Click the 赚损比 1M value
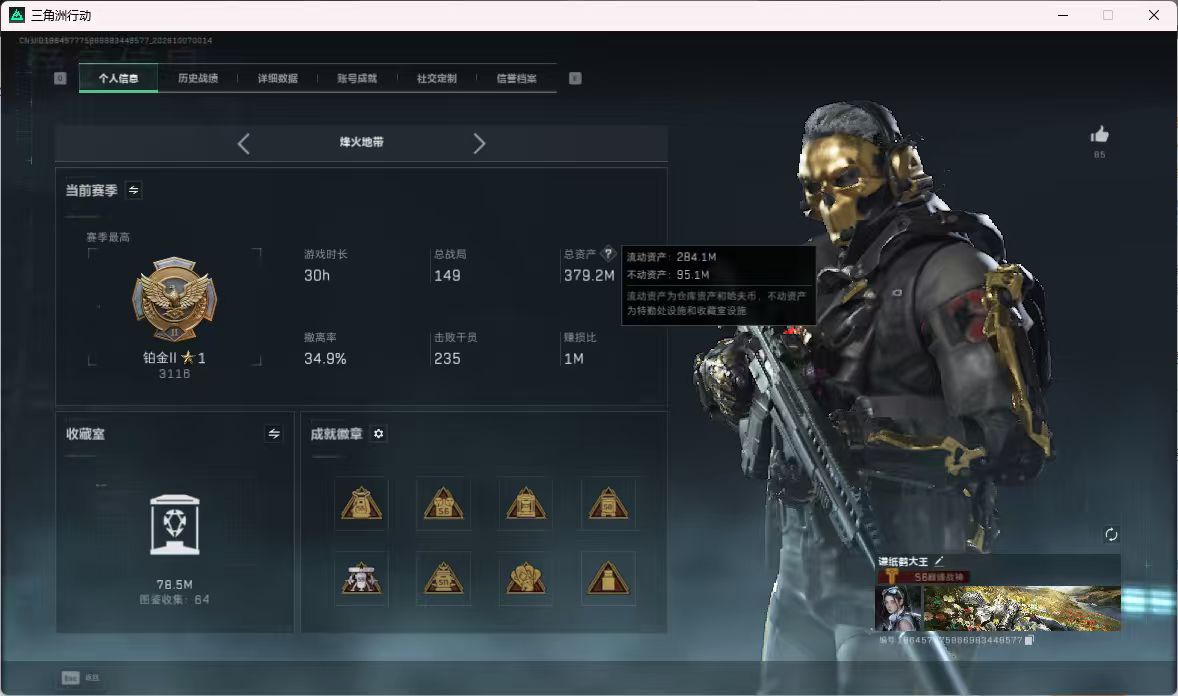Viewport: 1178px width, 696px height. [574, 359]
